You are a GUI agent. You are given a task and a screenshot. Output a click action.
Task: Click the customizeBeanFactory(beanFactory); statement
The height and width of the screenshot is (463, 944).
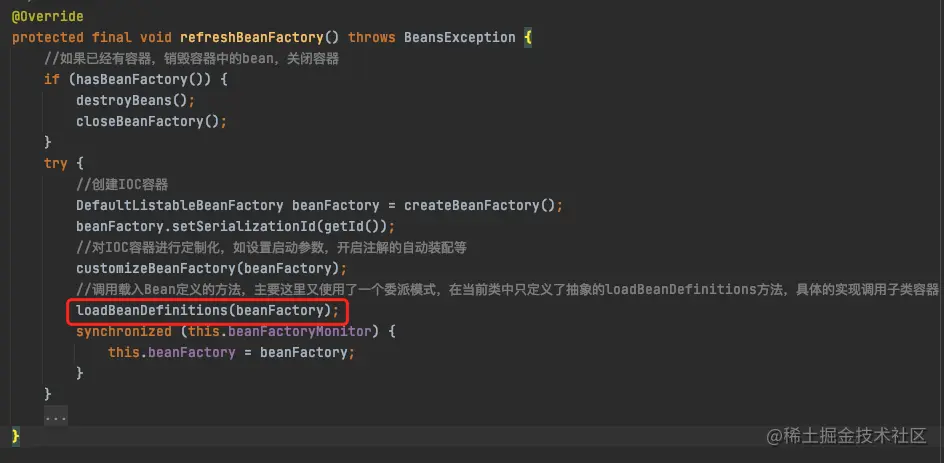[211, 268]
